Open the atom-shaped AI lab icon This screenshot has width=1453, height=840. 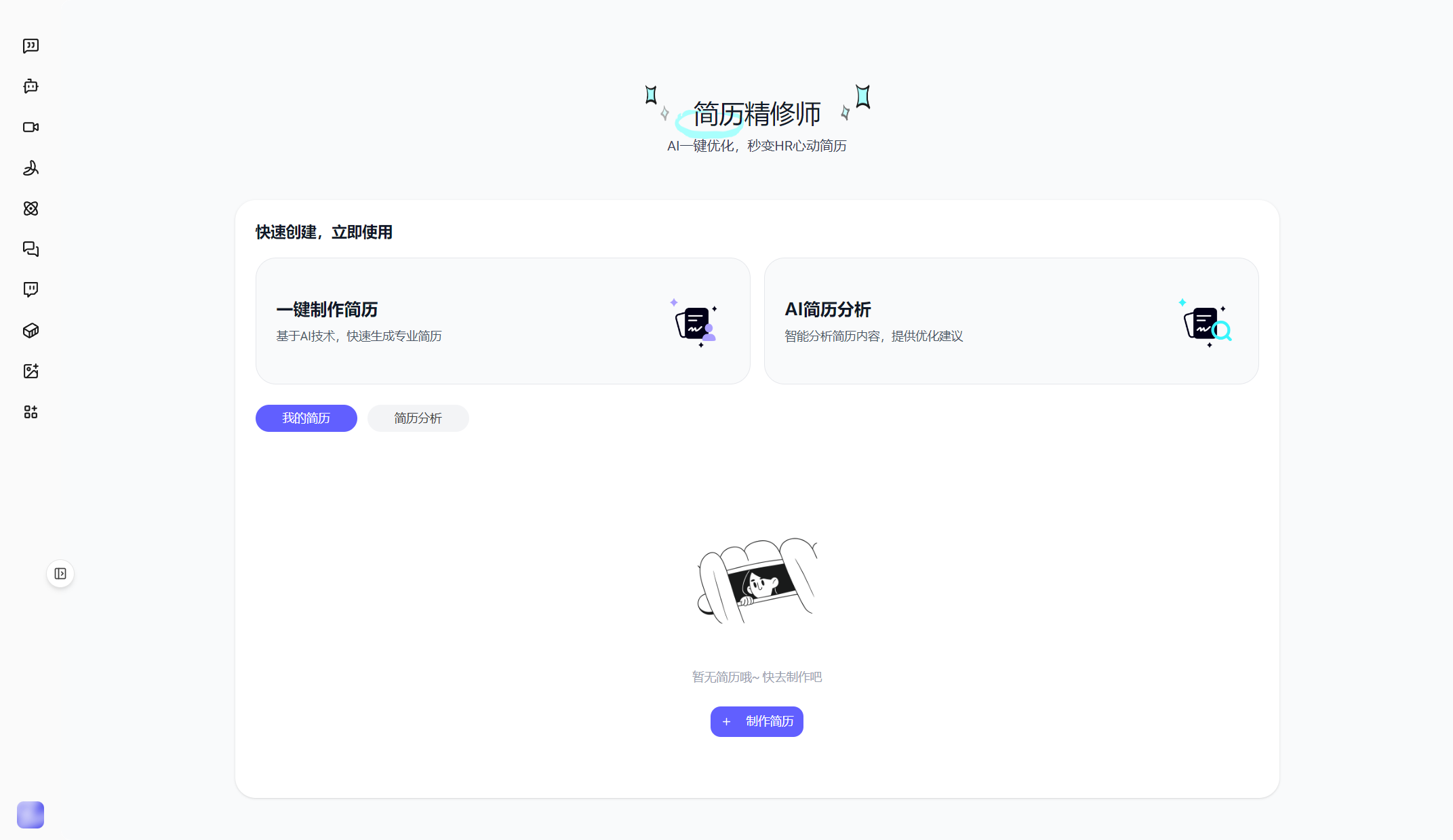click(30, 209)
